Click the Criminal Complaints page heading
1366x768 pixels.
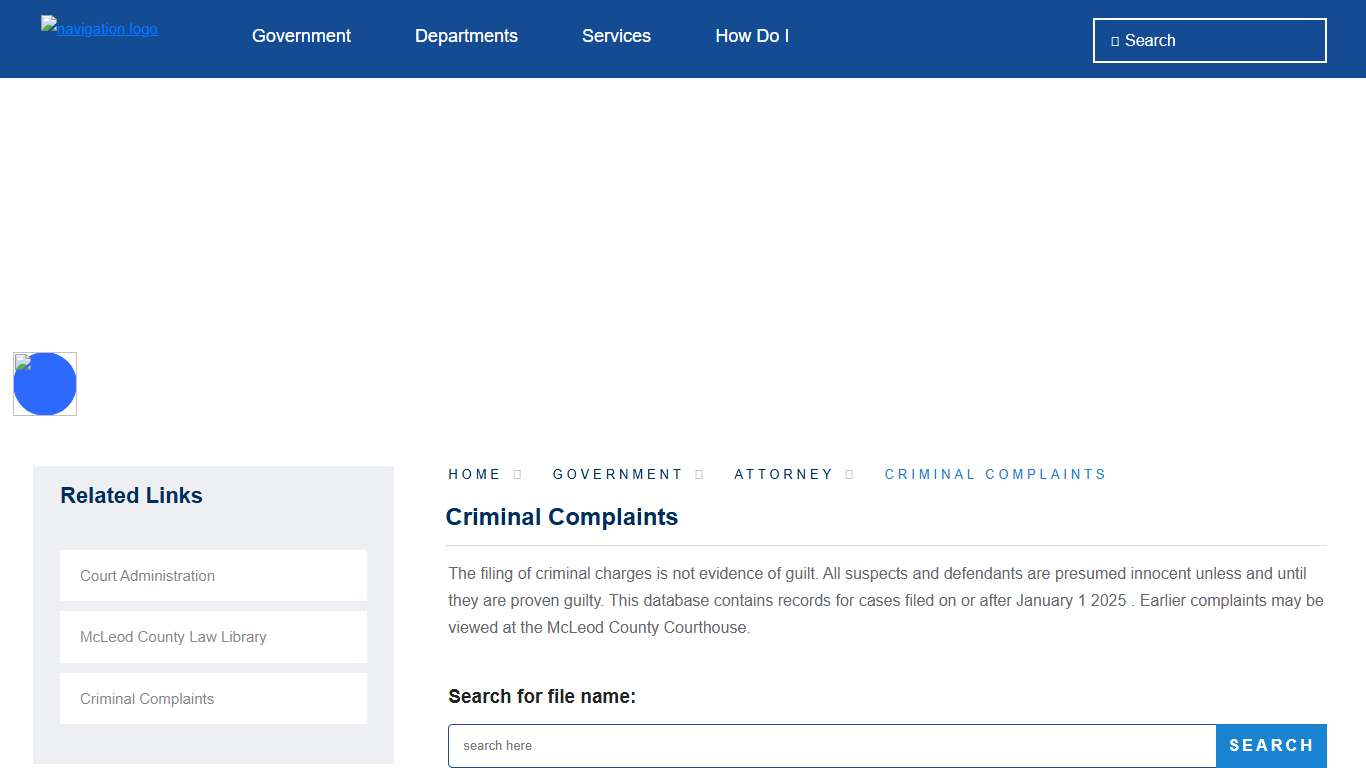561,517
